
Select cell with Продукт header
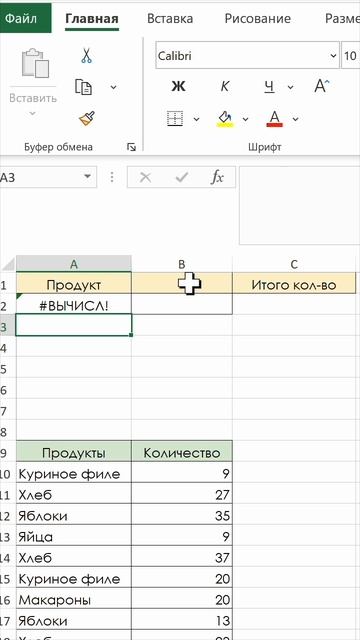74,283
